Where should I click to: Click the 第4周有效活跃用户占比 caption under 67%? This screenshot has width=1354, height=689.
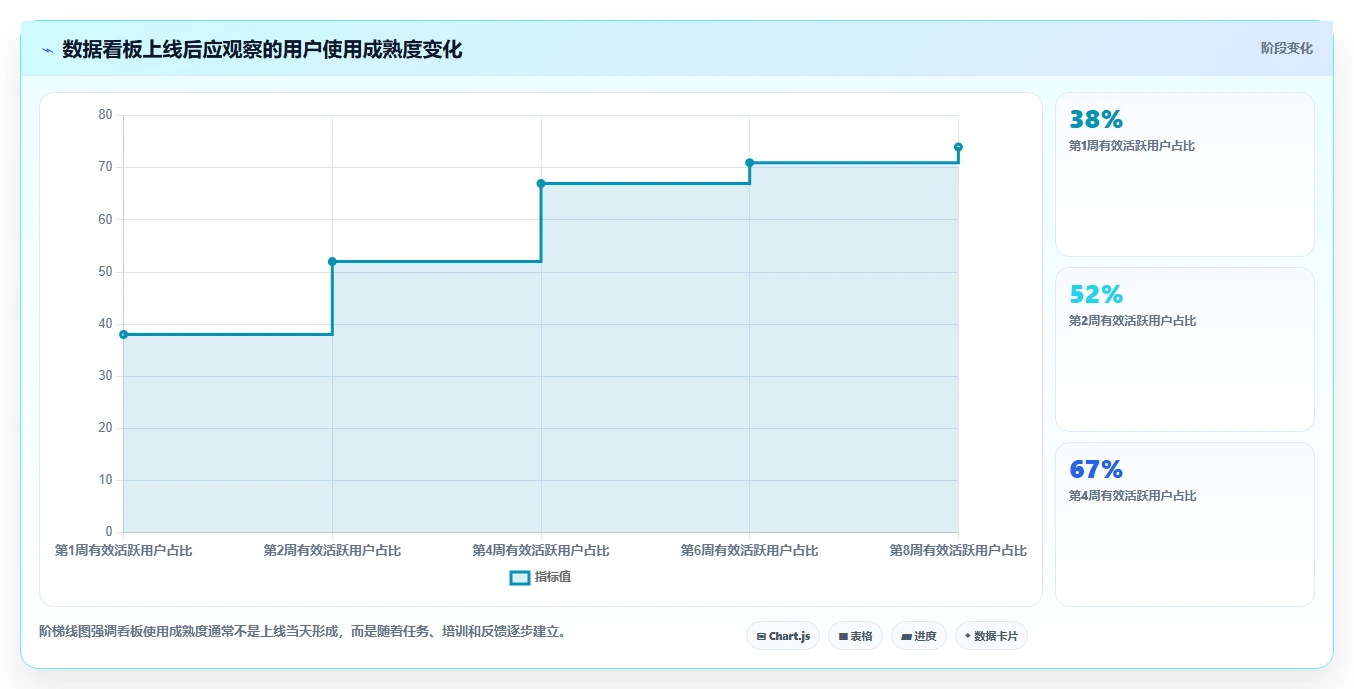pos(1132,496)
